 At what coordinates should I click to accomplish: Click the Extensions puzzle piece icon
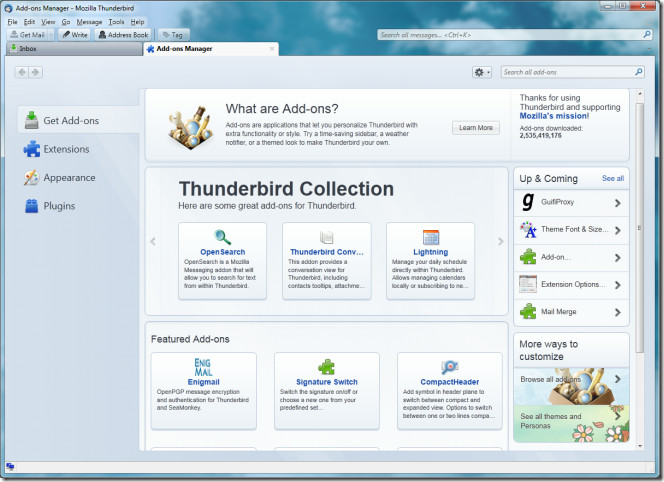click(32, 149)
